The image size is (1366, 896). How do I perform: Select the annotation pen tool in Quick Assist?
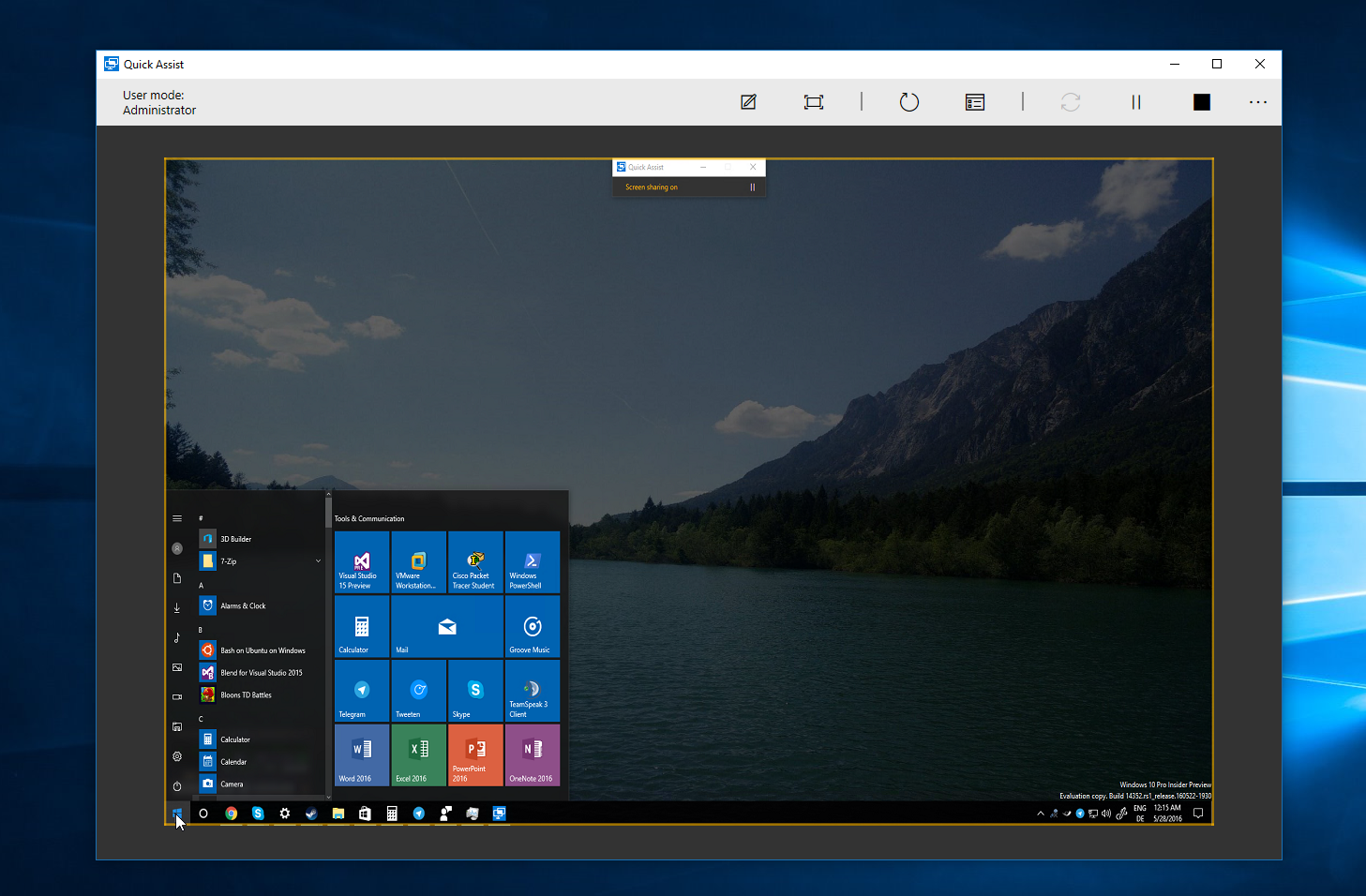tap(748, 102)
